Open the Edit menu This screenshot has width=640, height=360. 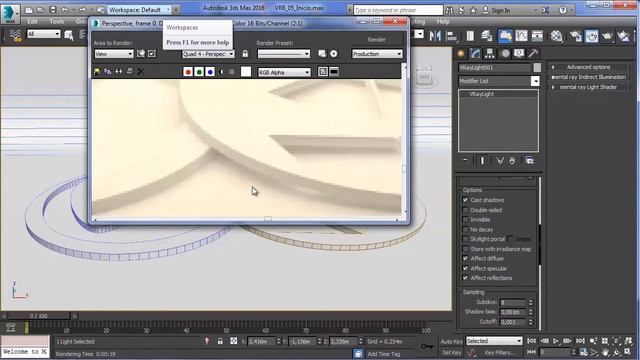pos(32,21)
